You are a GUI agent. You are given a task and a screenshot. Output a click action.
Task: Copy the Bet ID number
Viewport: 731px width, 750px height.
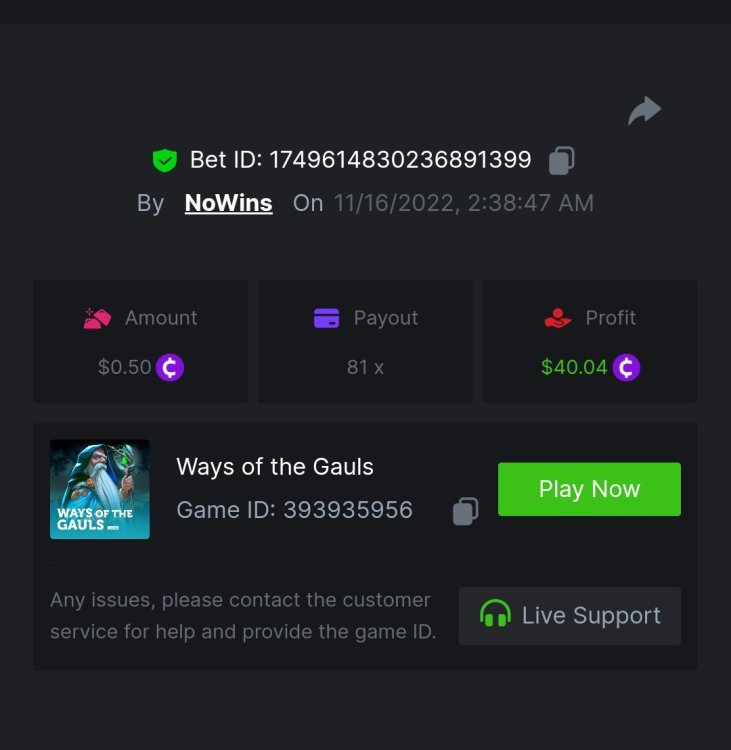click(x=562, y=160)
